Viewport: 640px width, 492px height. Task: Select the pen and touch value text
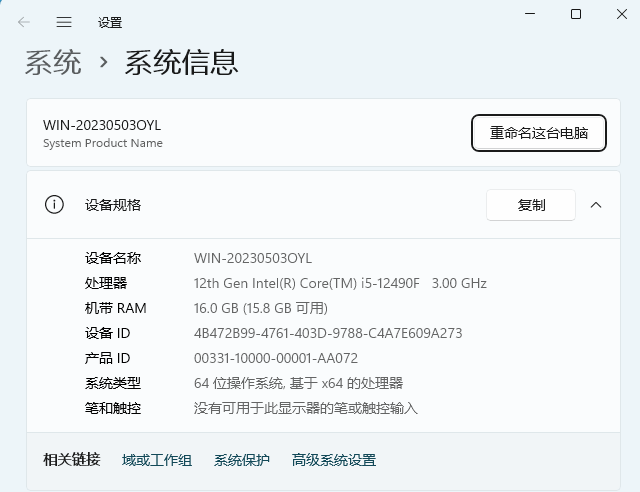[306, 408]
